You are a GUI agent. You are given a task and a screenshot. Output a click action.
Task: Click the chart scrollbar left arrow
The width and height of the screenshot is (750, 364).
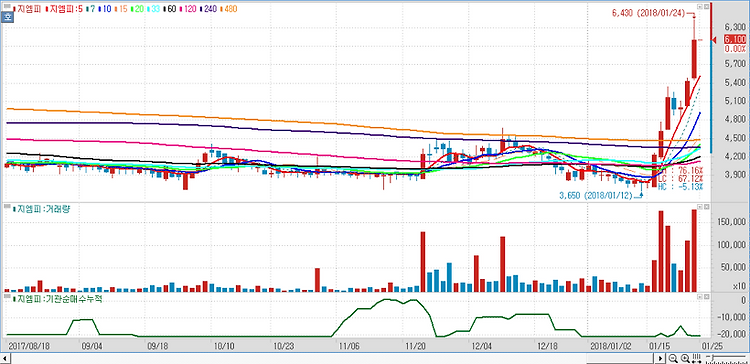coord(5,358)
